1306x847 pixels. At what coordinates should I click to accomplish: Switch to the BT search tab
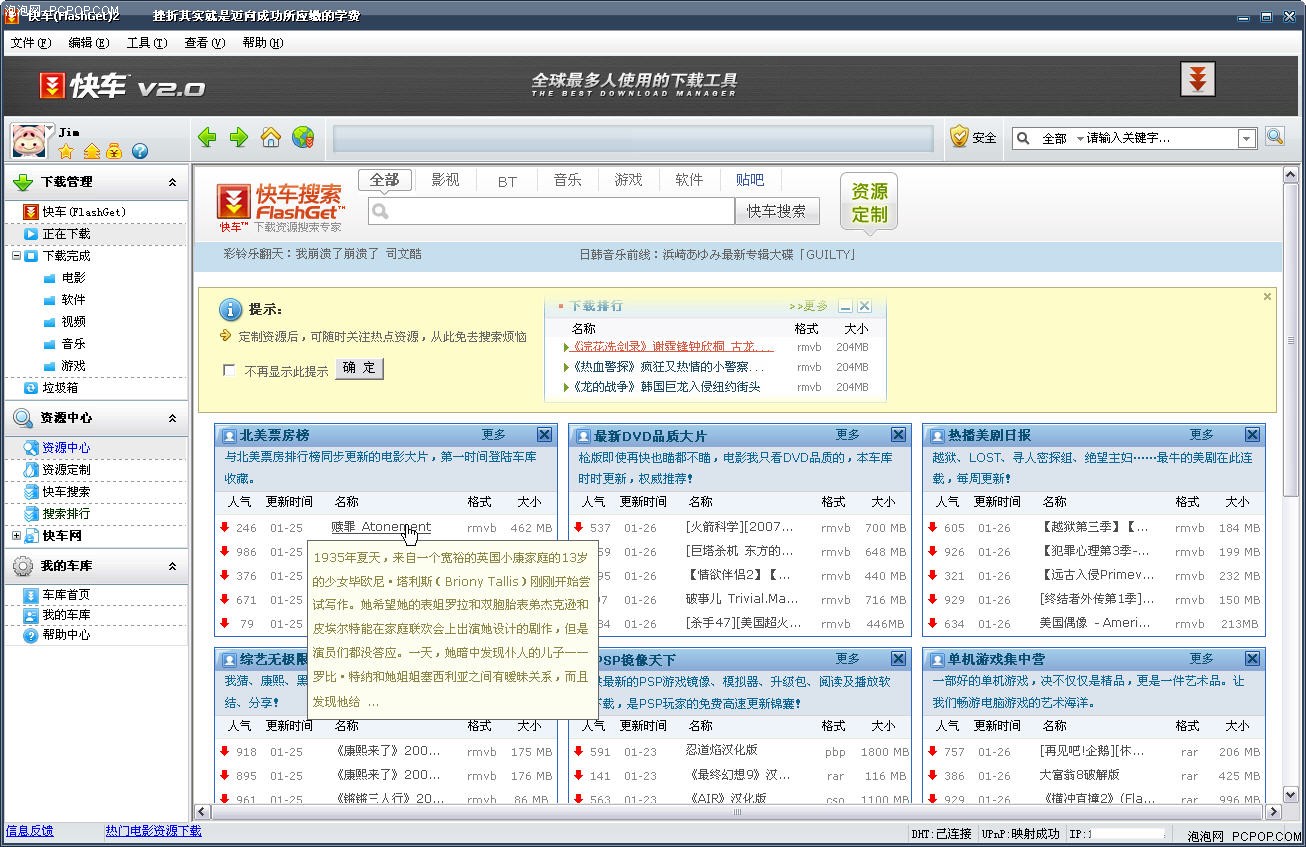[x=507, y=181]
